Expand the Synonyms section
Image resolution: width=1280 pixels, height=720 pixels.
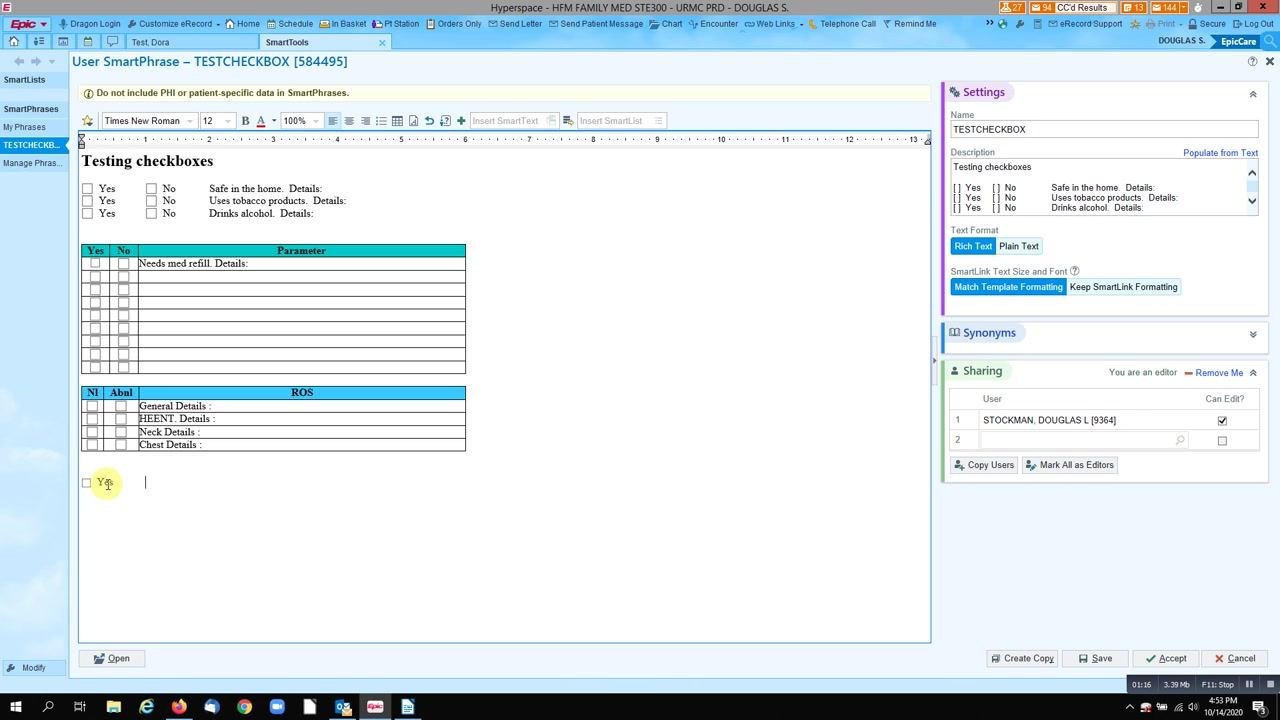[1253, 334]
